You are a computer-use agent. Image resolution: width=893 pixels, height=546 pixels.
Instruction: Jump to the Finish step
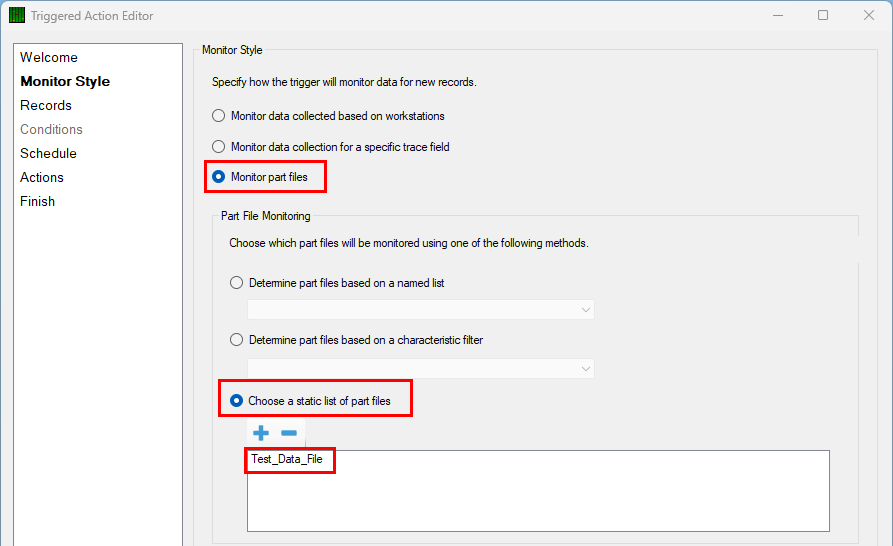point(38,201)
